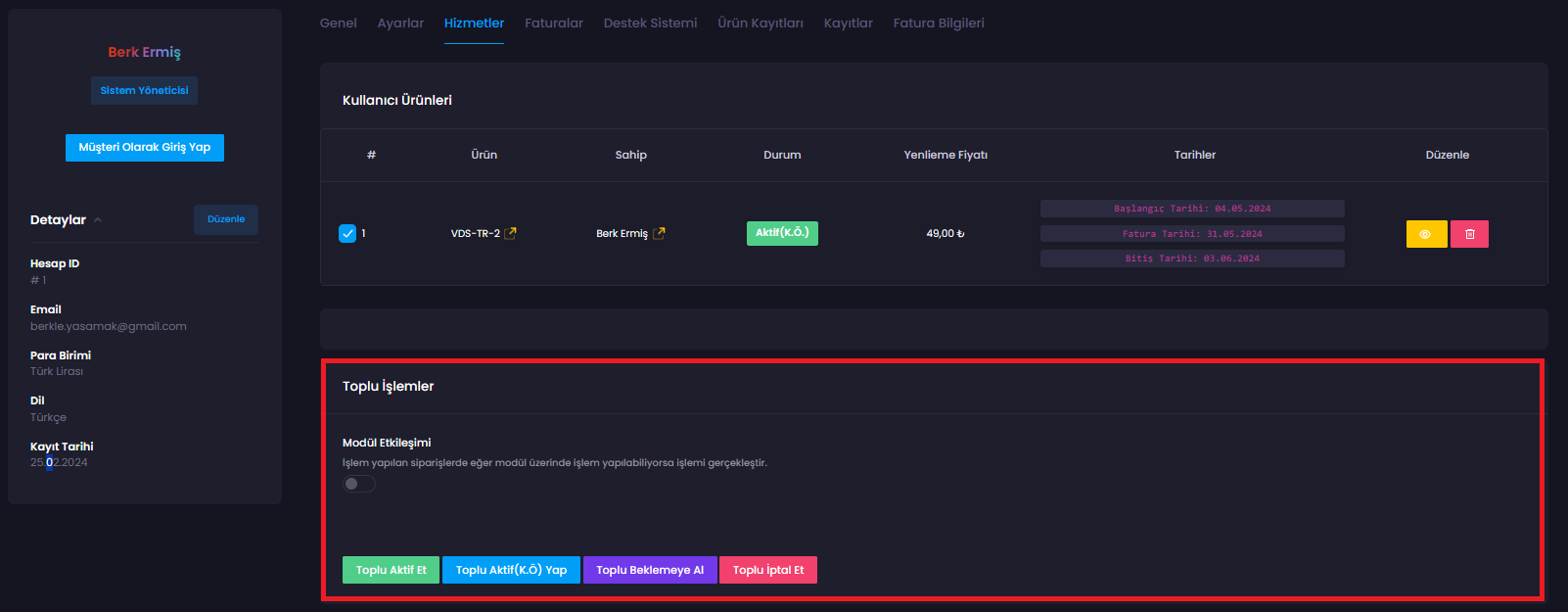
Task: Uncheck the row 1 service checkbox
Action: [x=347, y=233]
